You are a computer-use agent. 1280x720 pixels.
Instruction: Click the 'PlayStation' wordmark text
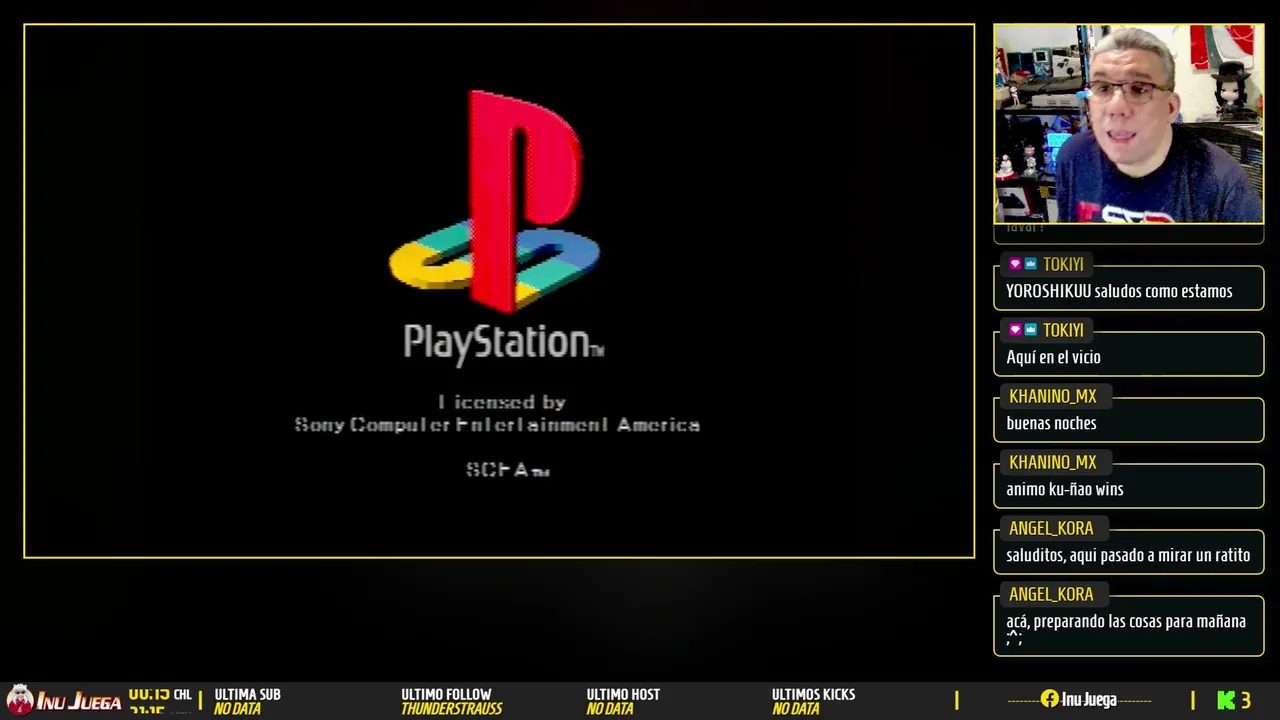tap(503, 342)
